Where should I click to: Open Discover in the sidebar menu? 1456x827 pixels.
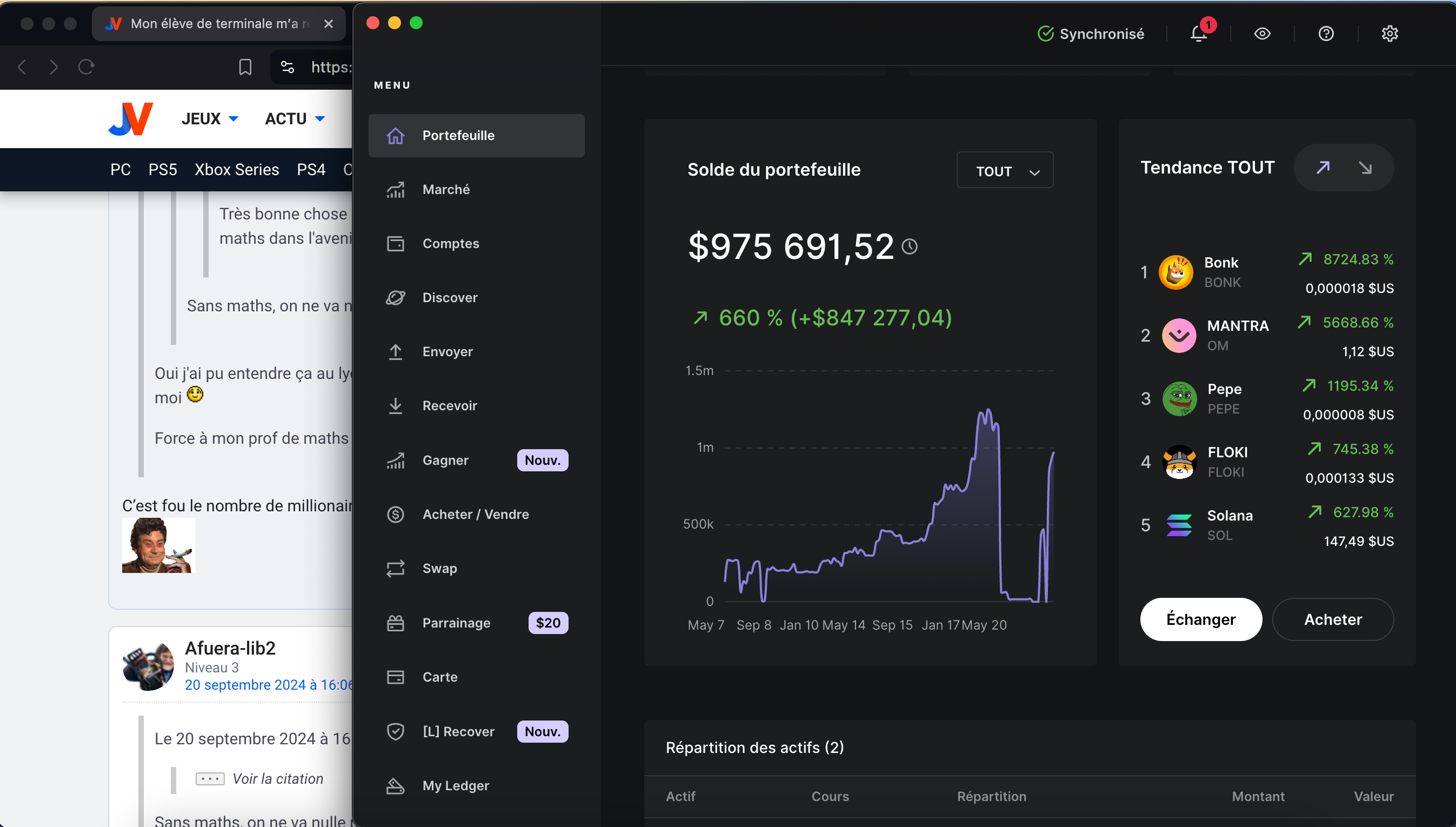(477, 298)
